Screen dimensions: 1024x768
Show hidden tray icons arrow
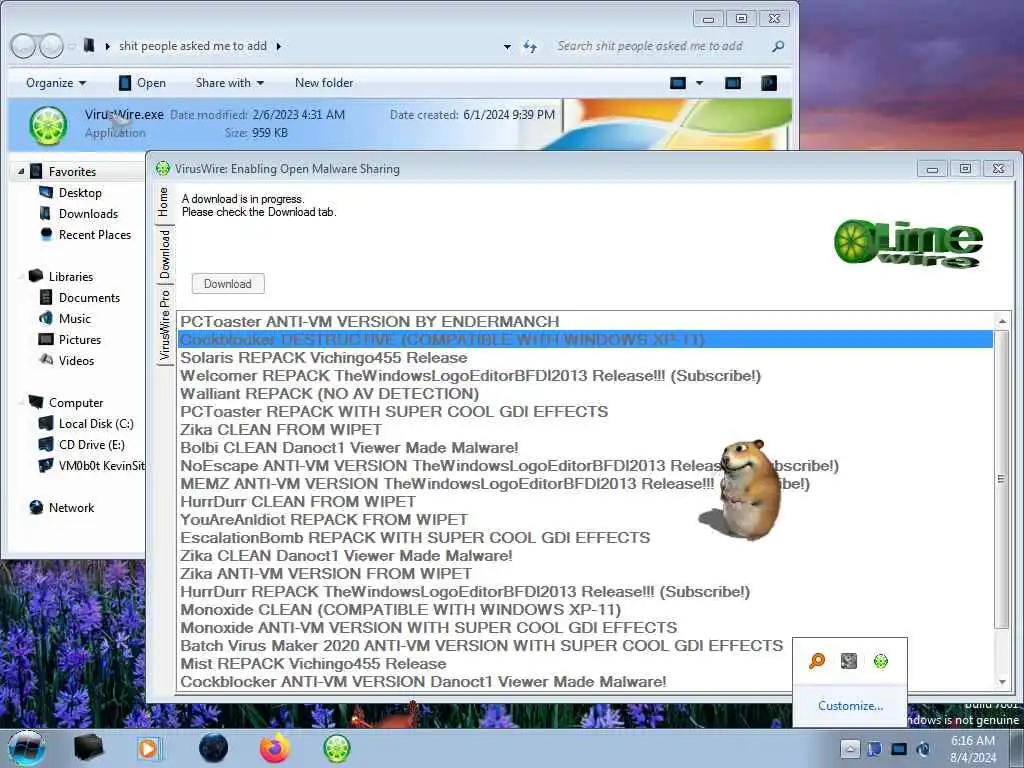[850, 748]
